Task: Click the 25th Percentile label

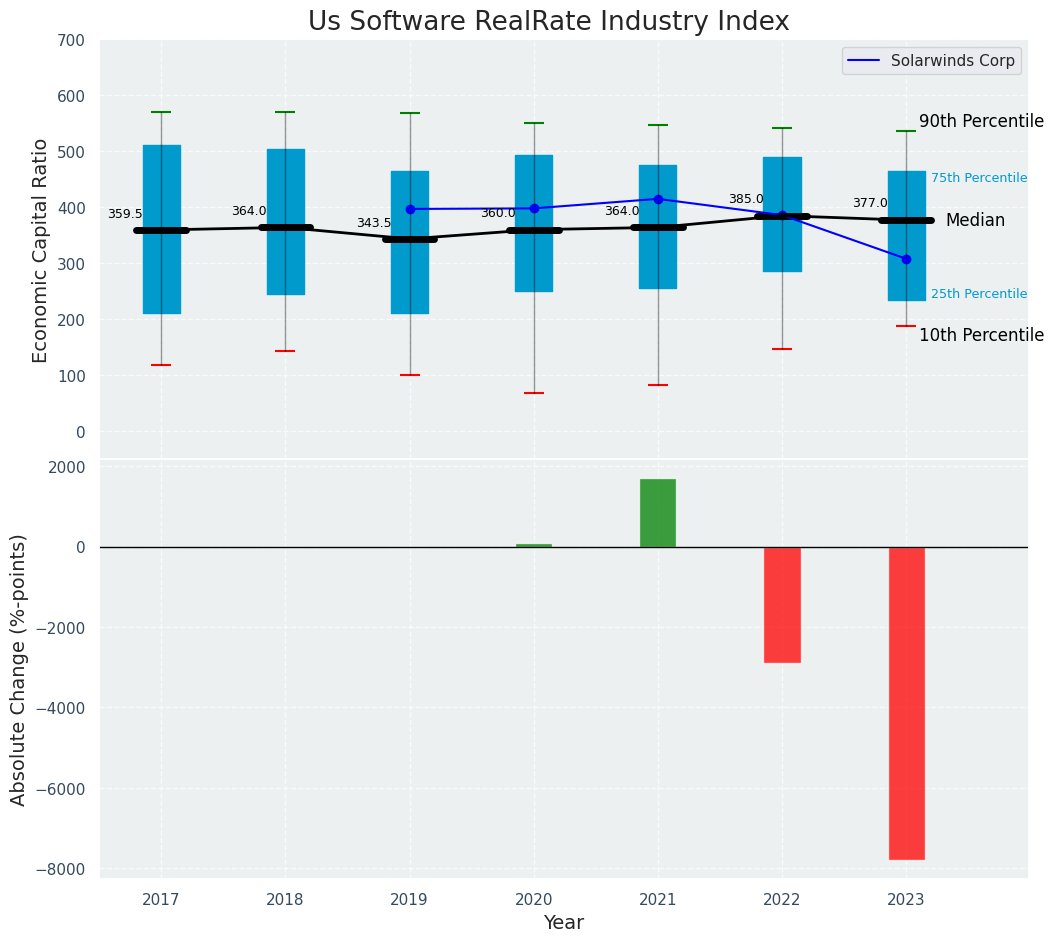Action: [x=978, y=294]
